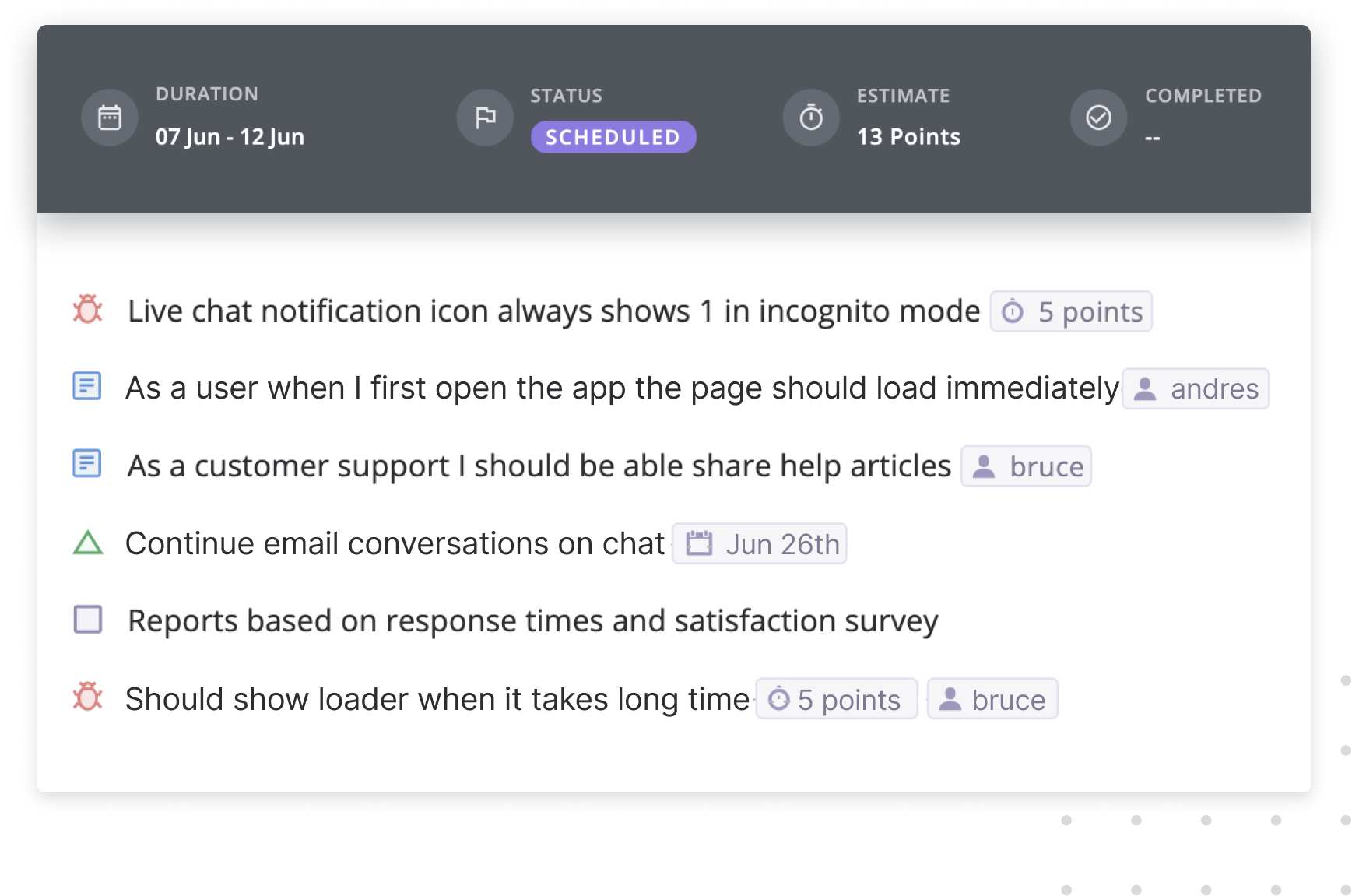Select the andres assignee tag
The width and height of the screenshot is (1352, 896).
pyautogui.click(x=1196, y=388)
